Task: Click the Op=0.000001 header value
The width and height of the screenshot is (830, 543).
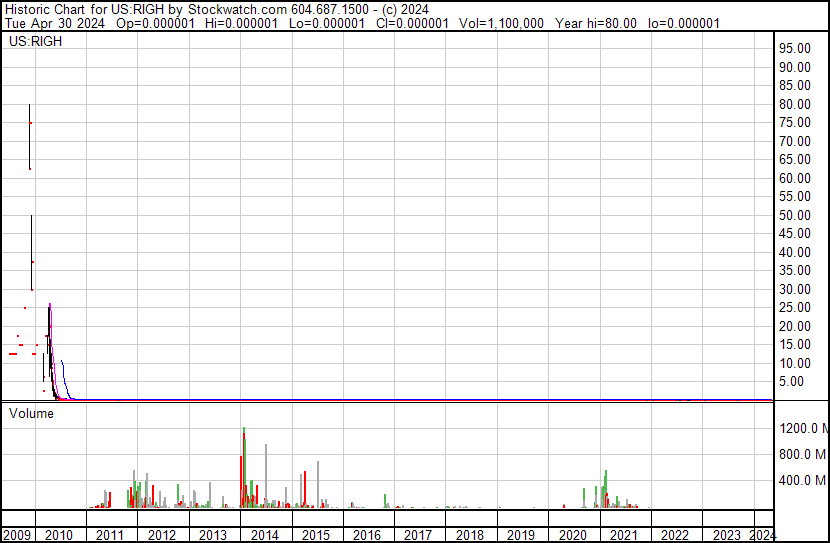Action: point(156,23)
